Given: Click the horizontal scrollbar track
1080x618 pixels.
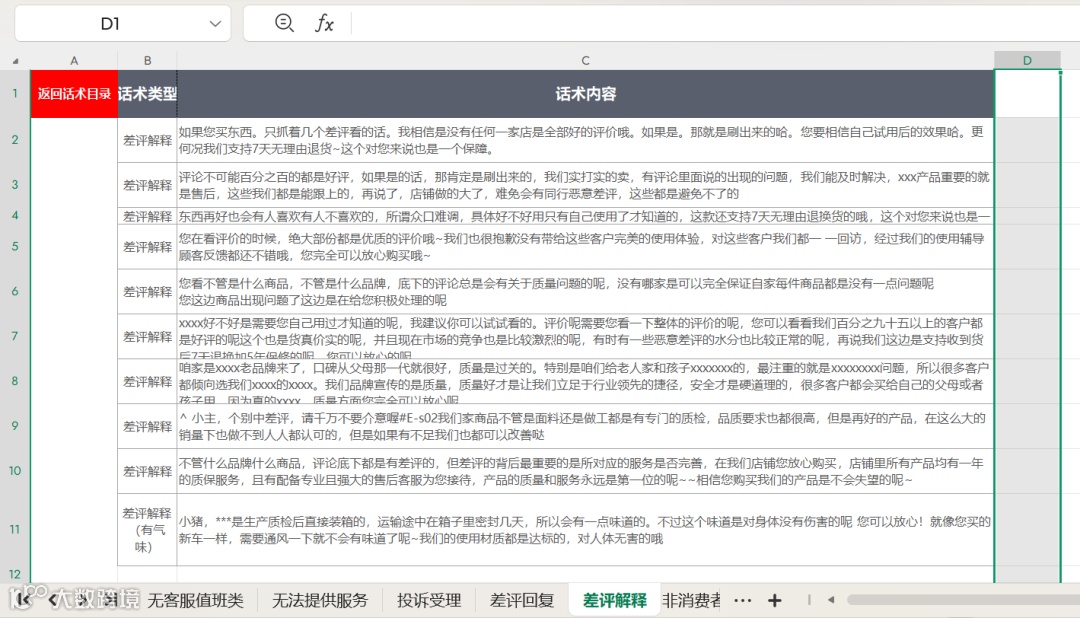Looking at the screenshot, I should [962, 600].
